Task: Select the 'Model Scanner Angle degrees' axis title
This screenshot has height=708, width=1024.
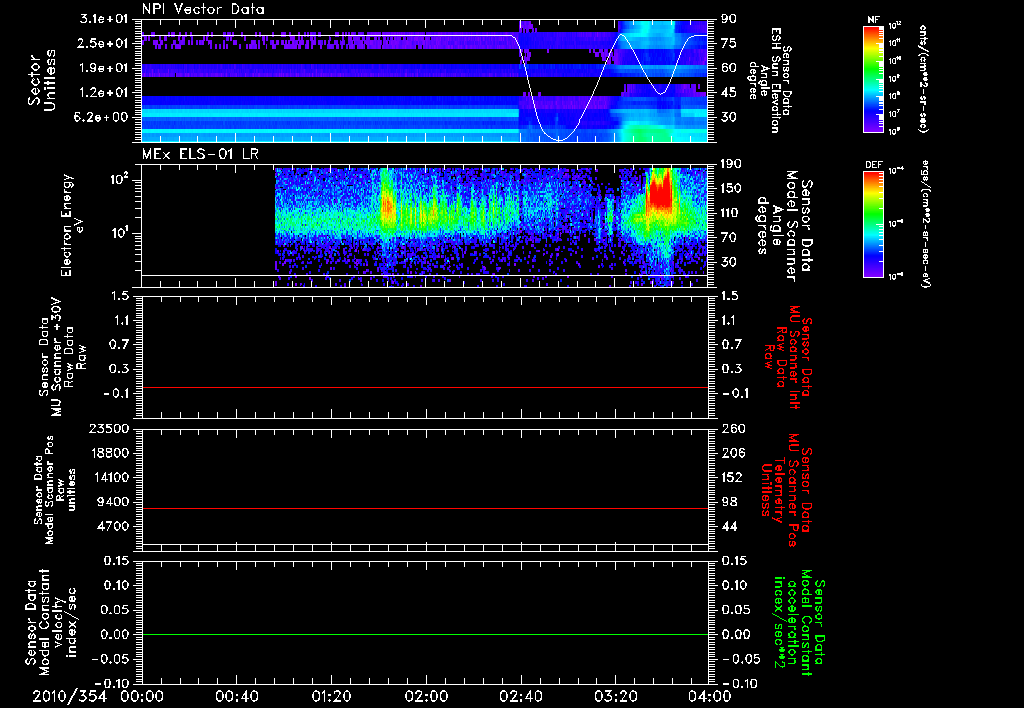Action: coord(785,227)
